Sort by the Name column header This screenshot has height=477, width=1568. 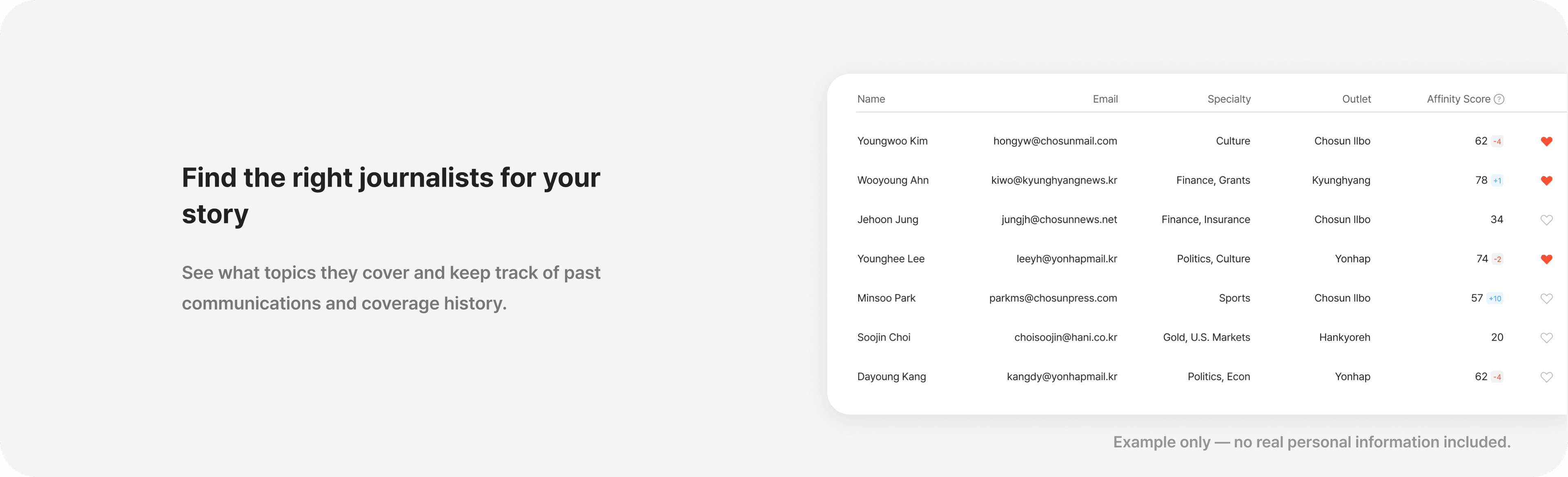point(871,99)
